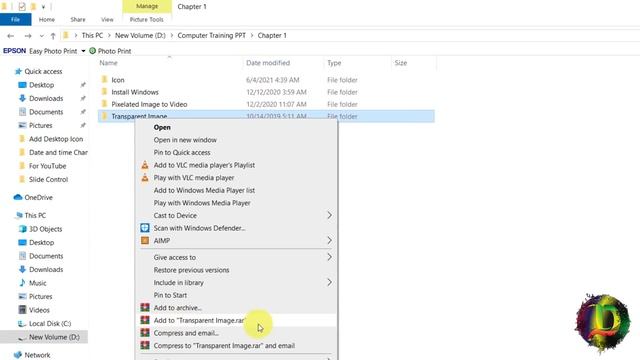
Task: Open Pictures under Quick access
Action: click(40, 125)
